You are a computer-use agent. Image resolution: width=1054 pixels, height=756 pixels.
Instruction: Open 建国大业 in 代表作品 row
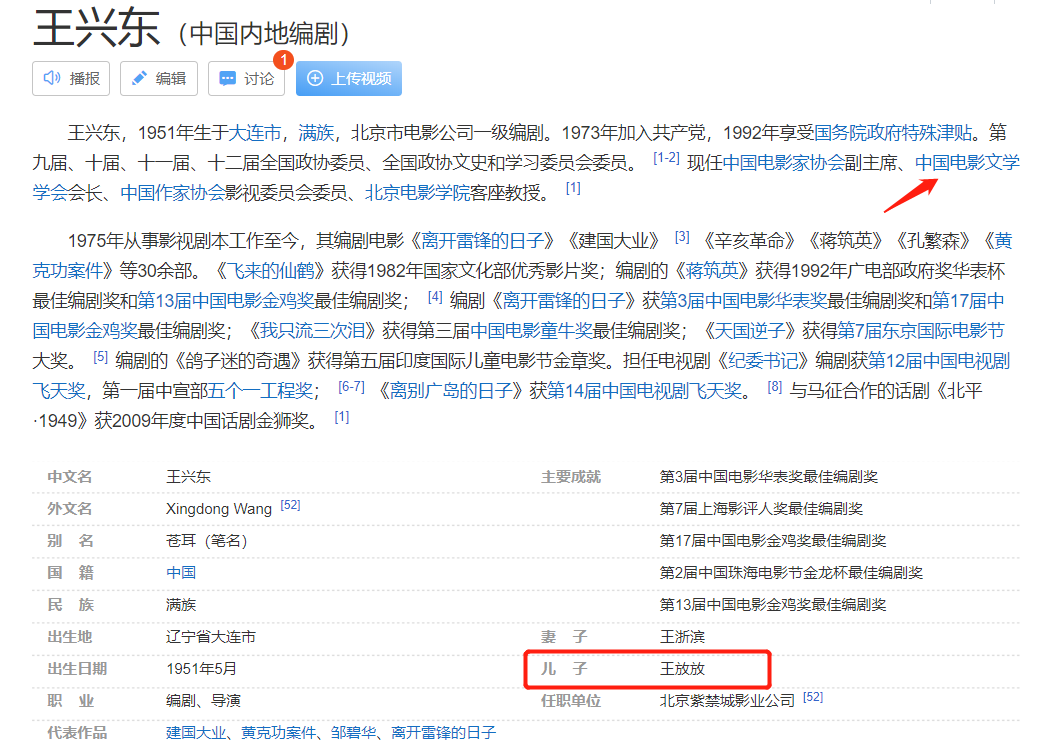[x=196, y=732]
